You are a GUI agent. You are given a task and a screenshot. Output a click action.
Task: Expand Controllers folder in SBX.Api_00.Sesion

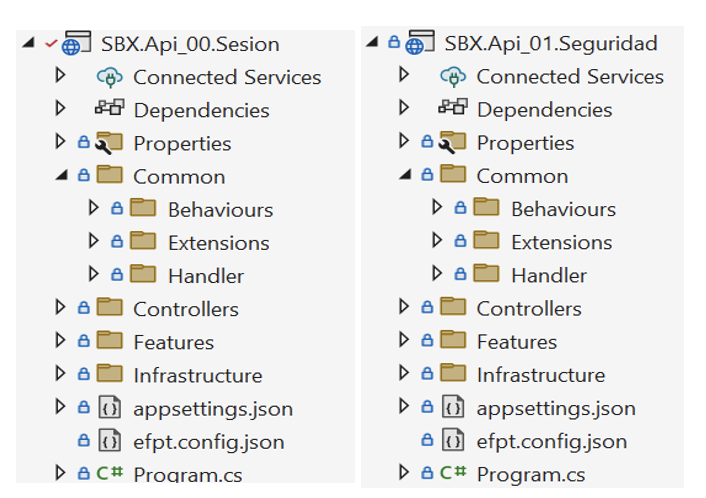coord(60,307)
